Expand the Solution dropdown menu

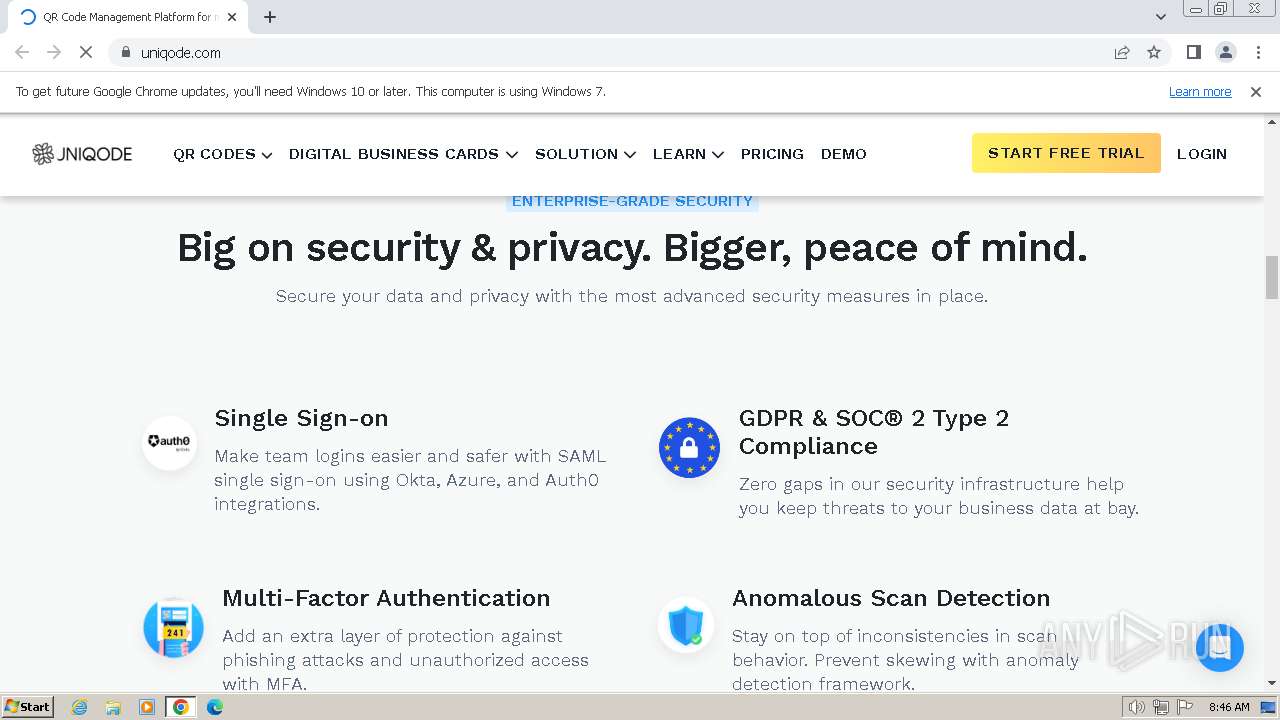click(x=585, y=154)
